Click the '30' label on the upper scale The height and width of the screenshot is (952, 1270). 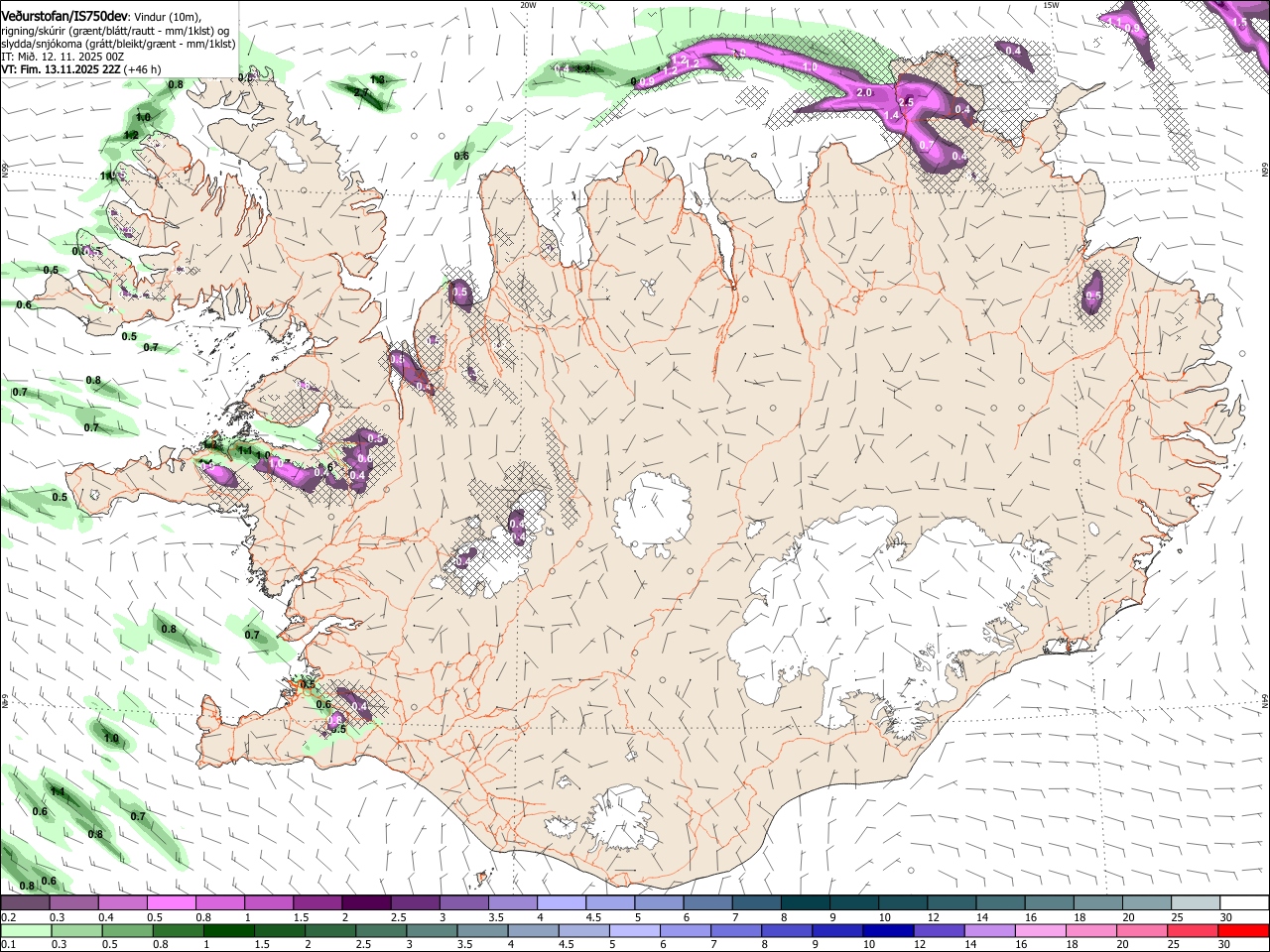[x=1225, y=917]
